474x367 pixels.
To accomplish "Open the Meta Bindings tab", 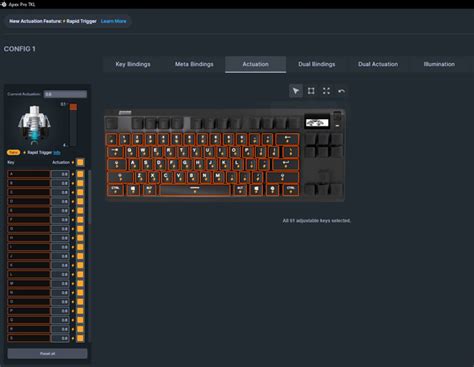I will pyautogui.click(x=194, y=64).
